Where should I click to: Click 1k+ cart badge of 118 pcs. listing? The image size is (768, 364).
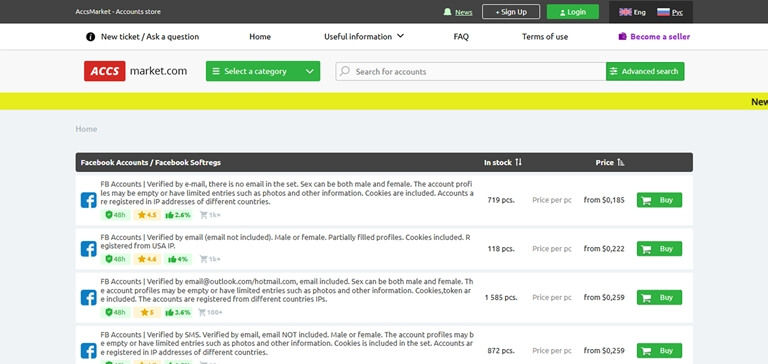click(210, 259)
